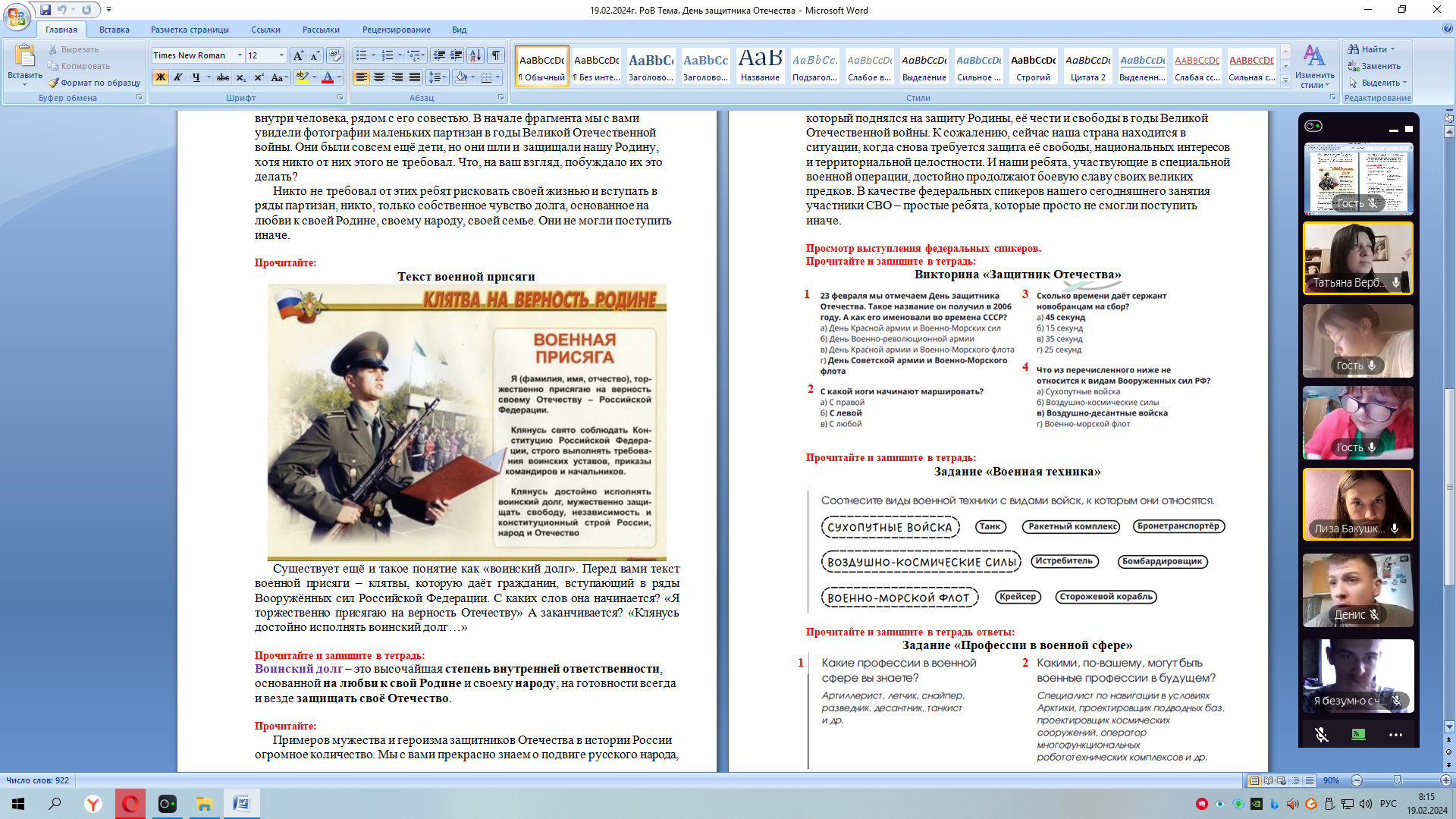Toggle bold (Ж) formatting
1456x819 pixels.
(x=161, y=77)
